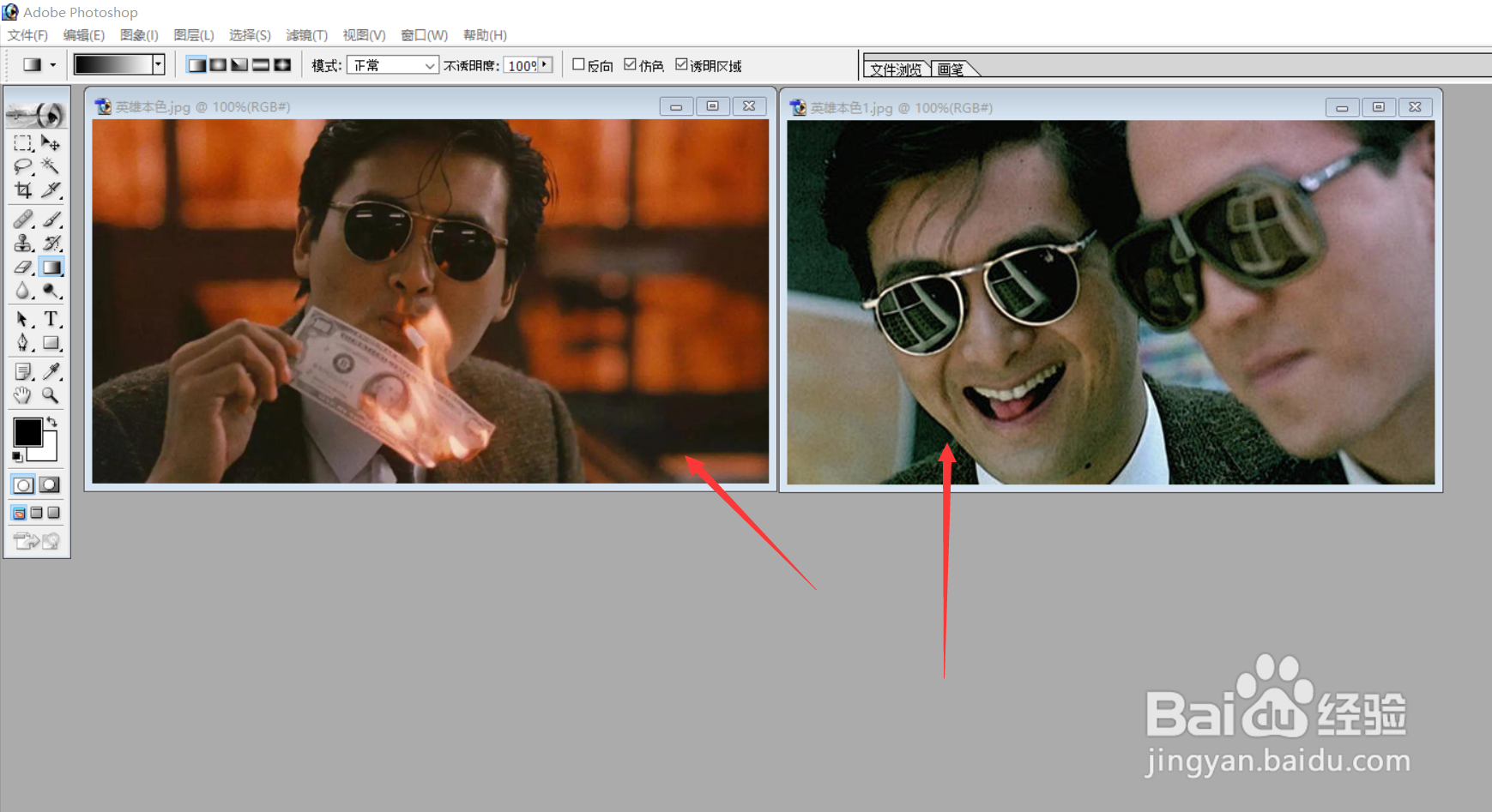The width and height of the screenshot is (1492, 812).
Task: Choose the Angle Gradient style
Action: point(239,65)
